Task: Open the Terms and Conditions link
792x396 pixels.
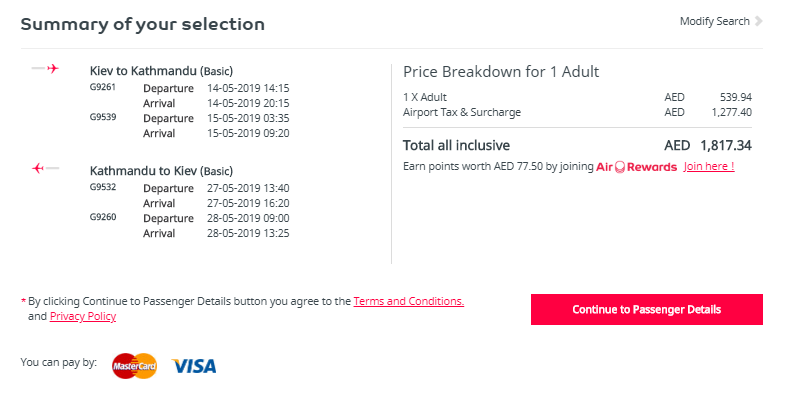Action: coord(409,301)
